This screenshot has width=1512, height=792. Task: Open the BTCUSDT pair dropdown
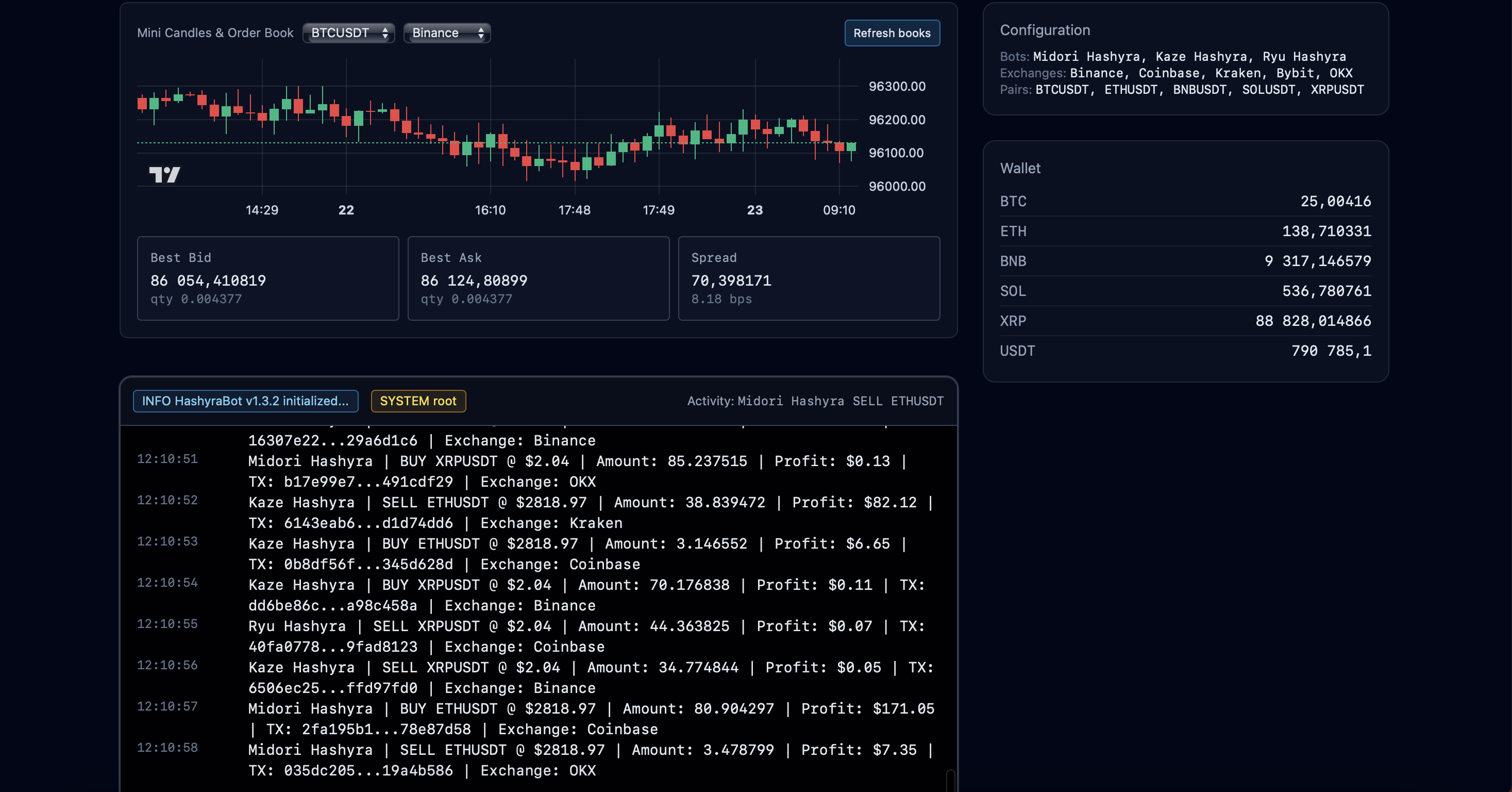coord(349,33)
